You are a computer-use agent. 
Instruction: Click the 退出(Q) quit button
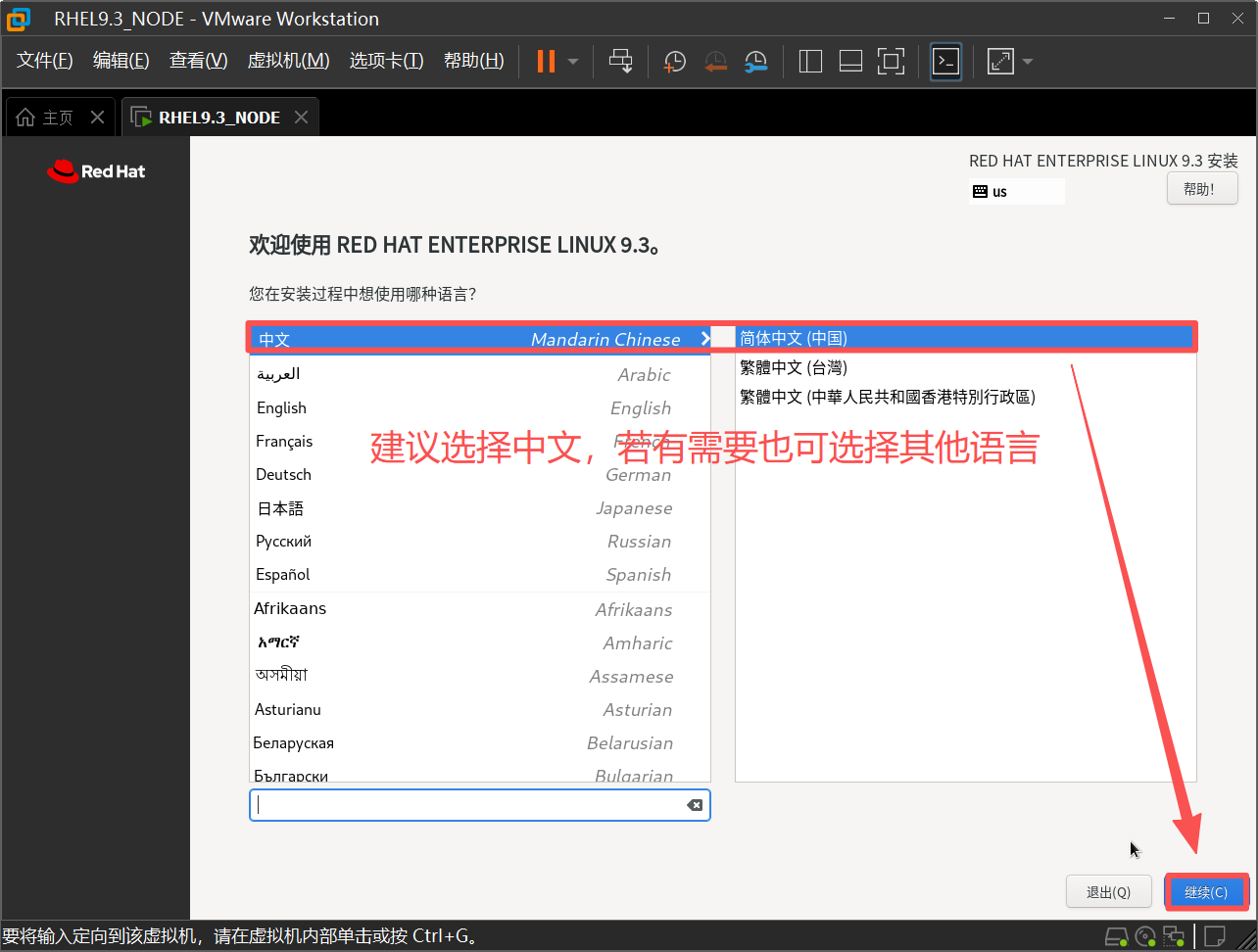pos(1108,892)
